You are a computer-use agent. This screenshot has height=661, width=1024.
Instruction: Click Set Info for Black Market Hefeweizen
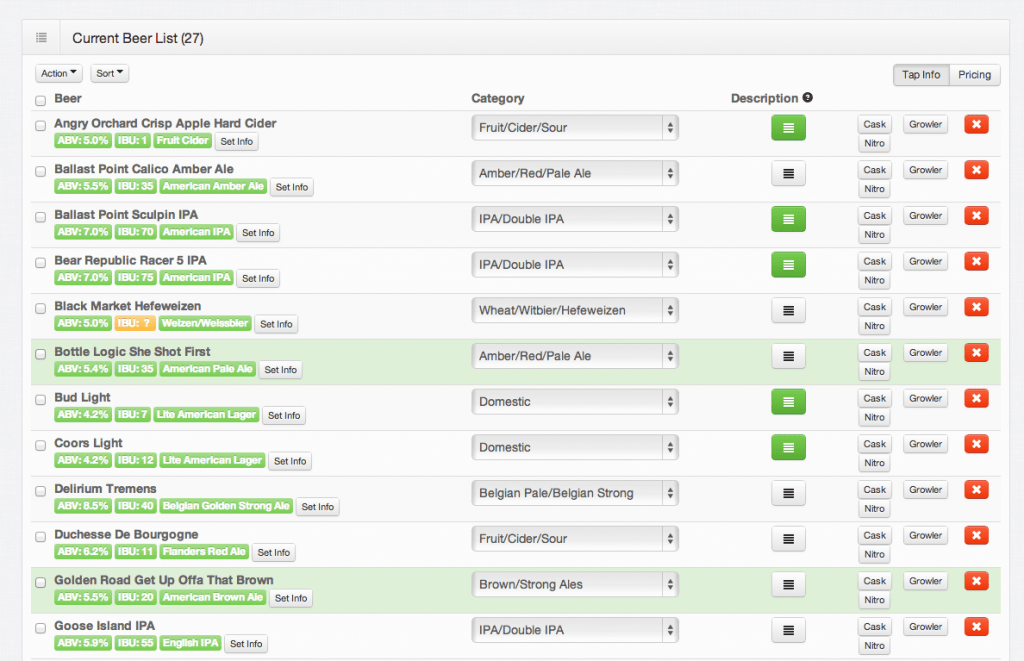point(276,324)
